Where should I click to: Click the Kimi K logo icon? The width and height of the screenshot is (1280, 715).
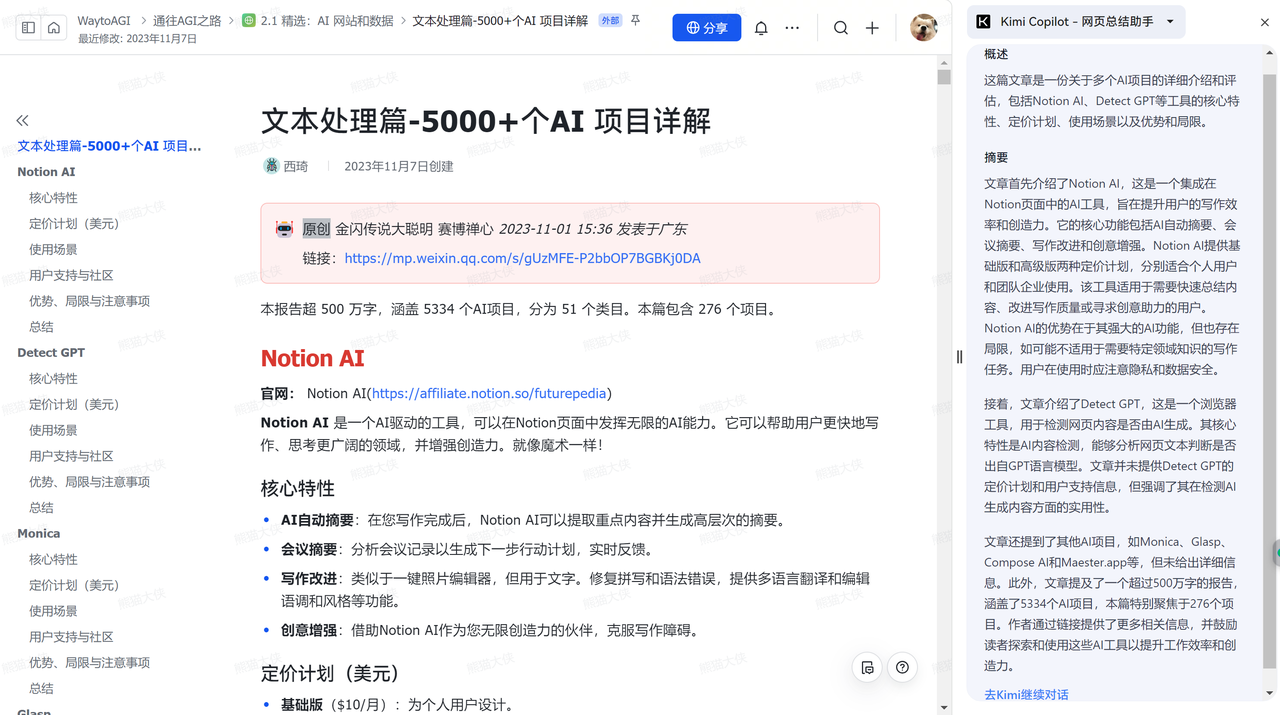tap(983, 22)
